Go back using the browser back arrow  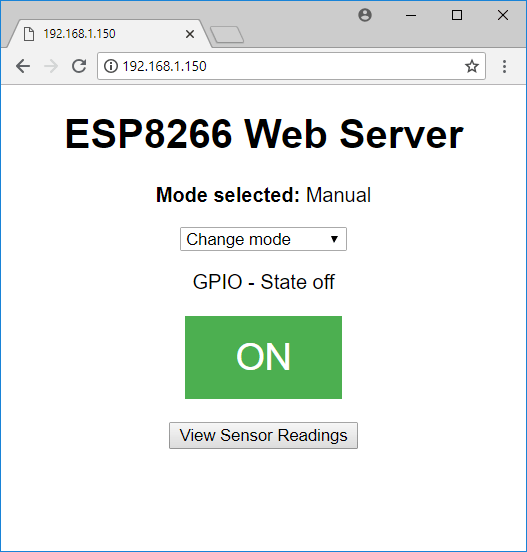click(23, 66)
